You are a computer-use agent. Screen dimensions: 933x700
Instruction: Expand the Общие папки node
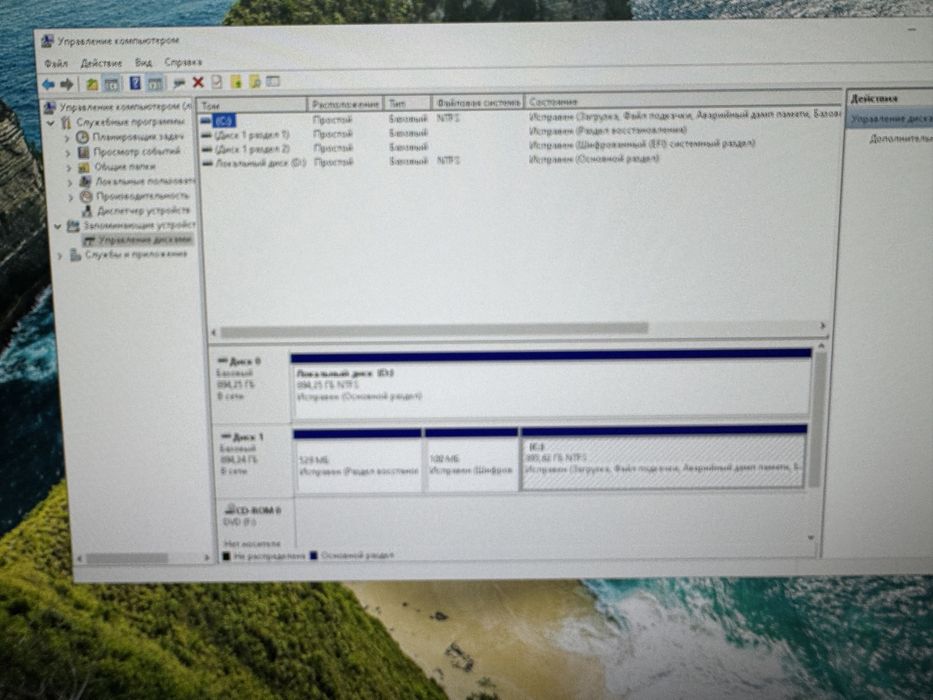[x=68, y=168]
